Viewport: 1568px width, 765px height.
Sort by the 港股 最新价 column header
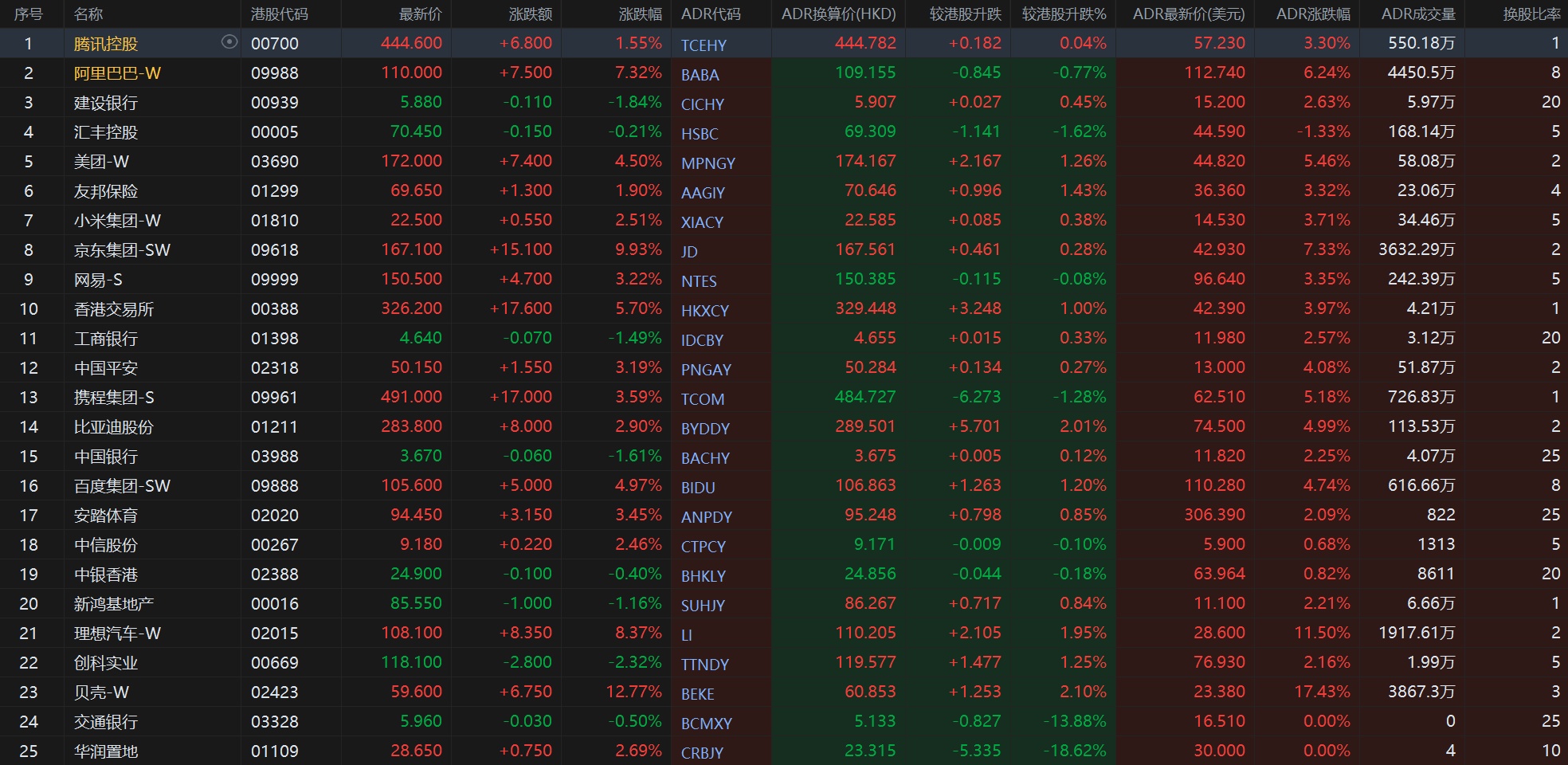coord(420,14)
